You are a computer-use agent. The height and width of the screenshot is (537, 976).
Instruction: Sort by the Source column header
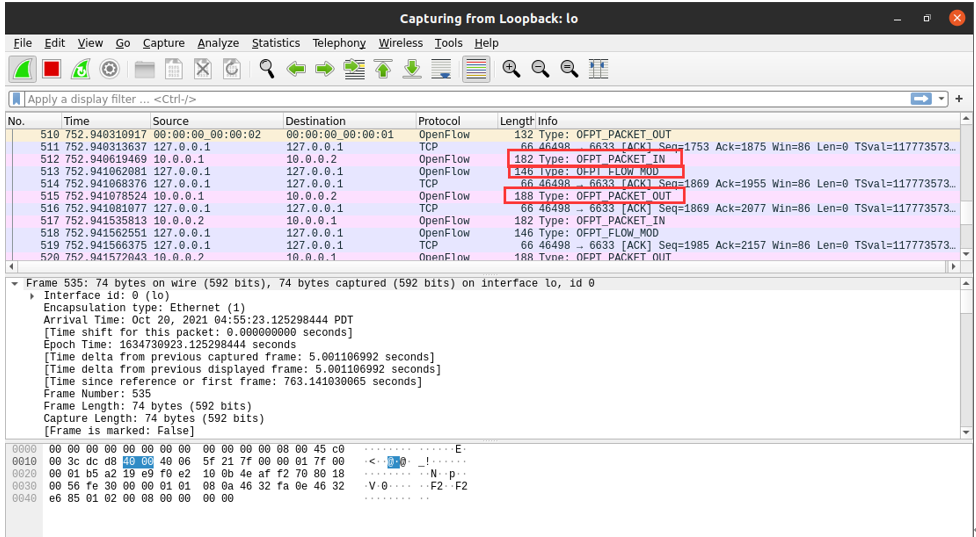[x=217, y=121]
